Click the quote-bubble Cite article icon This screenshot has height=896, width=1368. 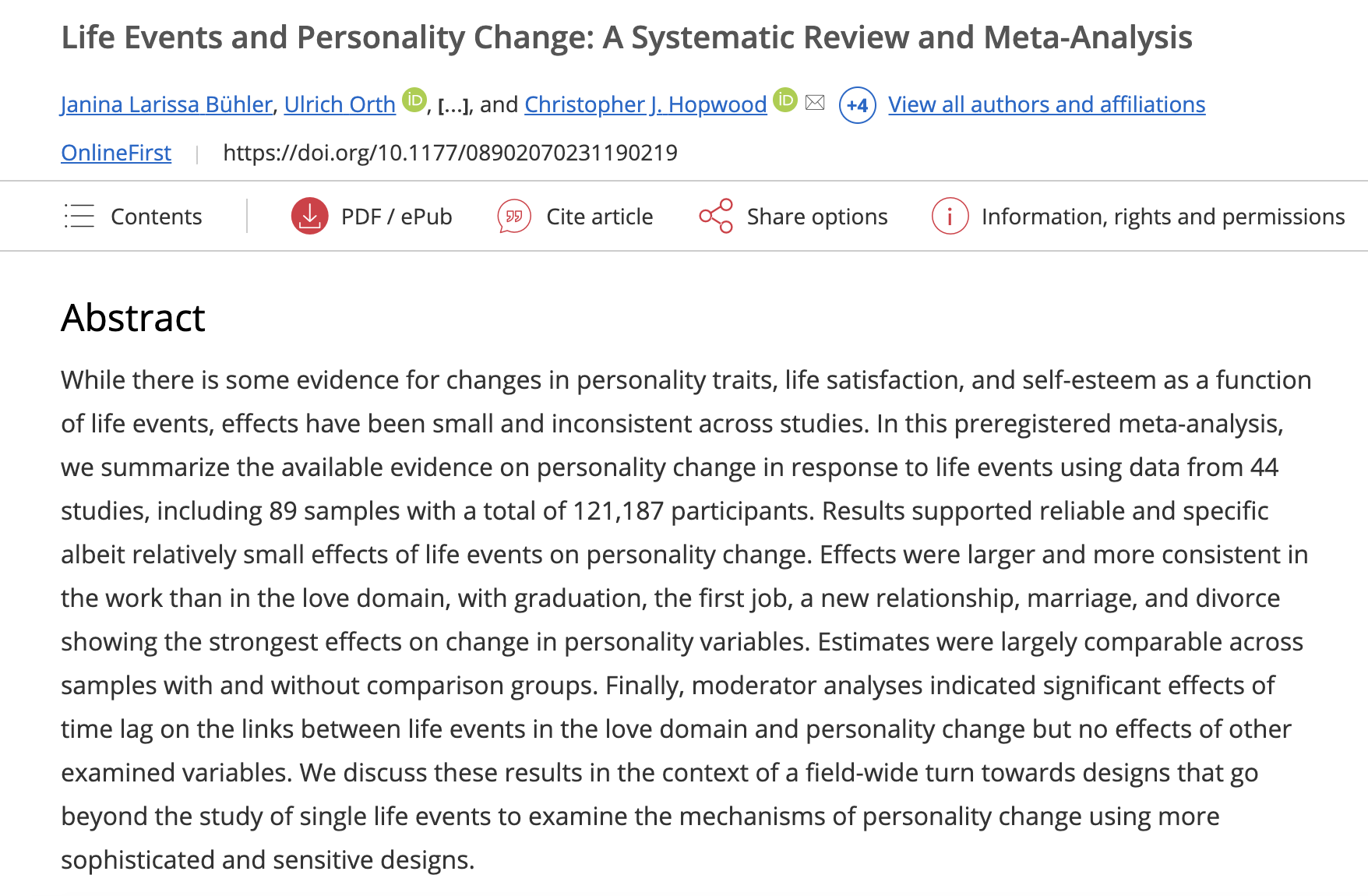pyautogui.click(x=514, y=217)
